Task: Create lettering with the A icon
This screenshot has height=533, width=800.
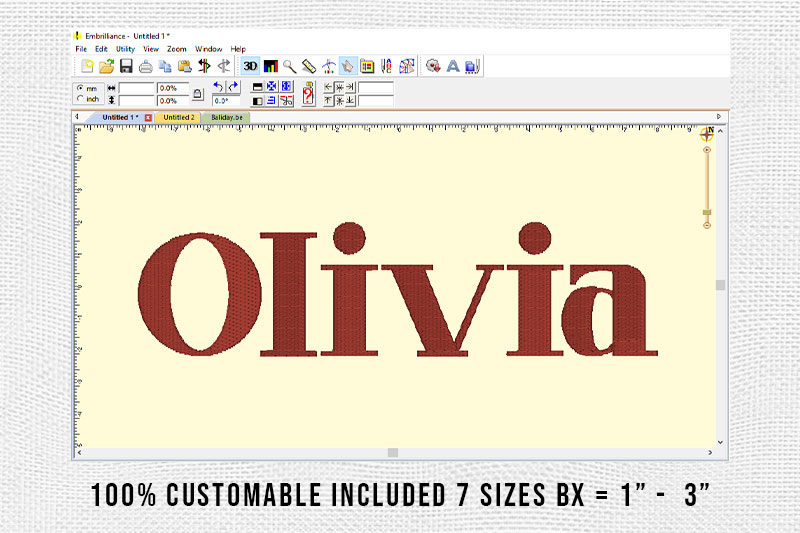Action: click(x=453, y=66)
